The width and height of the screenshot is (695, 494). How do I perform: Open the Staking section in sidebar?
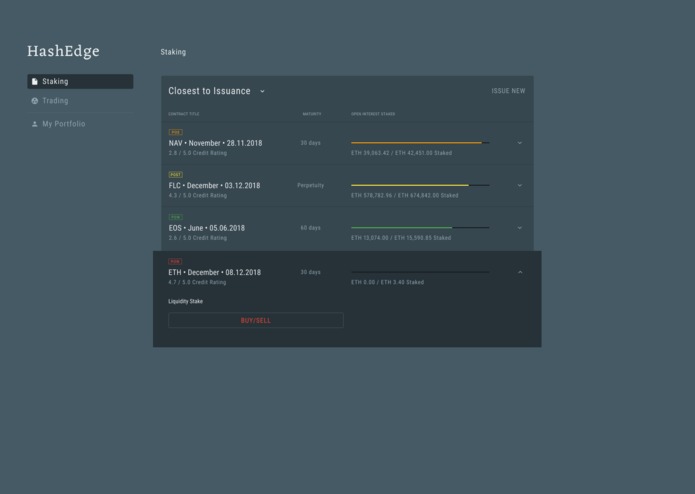pyautogui.click(x=80, y=82)
